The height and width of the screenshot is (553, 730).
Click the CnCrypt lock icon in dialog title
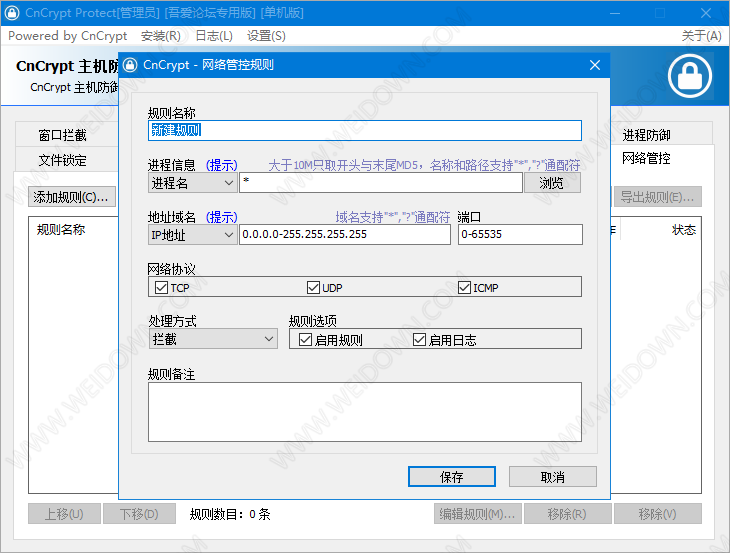pos(131,65)
